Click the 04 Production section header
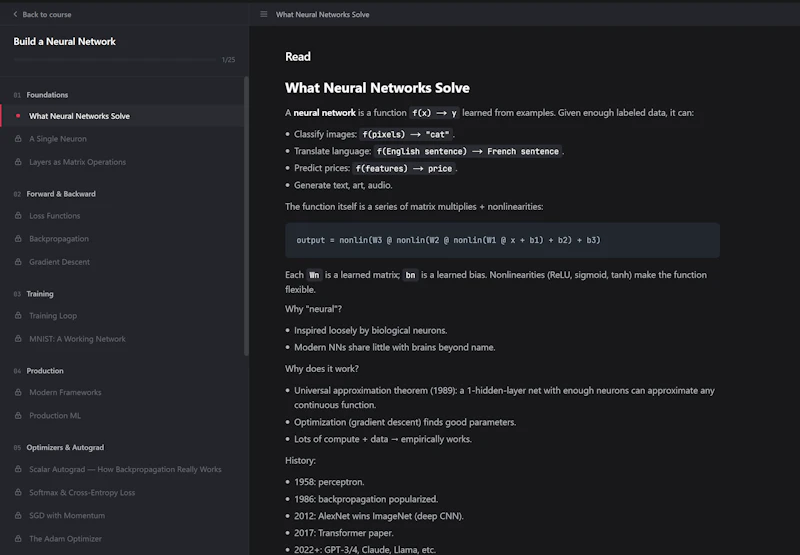The height and width of the screenshot is (555, 800). [x=39, y=371]
